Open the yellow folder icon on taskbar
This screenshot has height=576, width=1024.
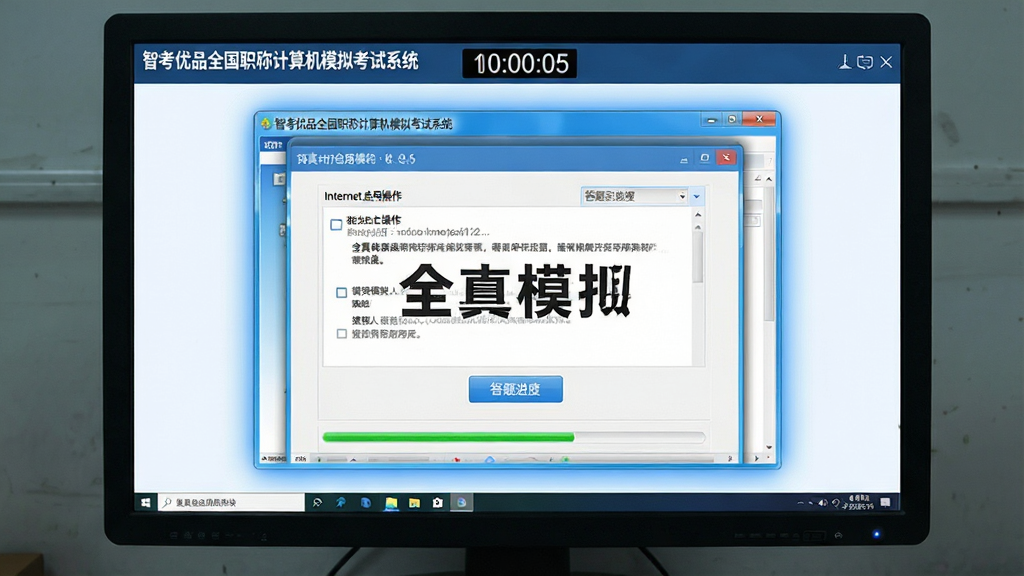(x=414, y=502)
